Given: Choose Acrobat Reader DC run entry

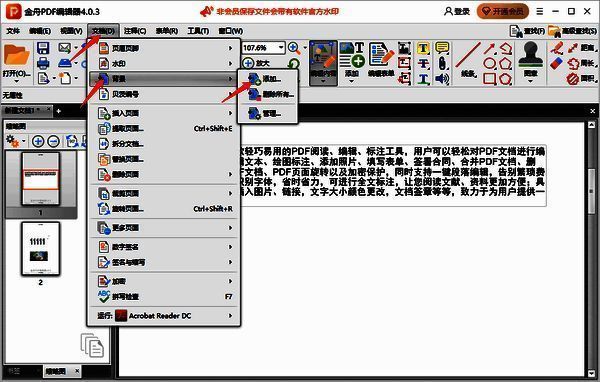Looking at the screenshot, I should click(x=165, y=316).
